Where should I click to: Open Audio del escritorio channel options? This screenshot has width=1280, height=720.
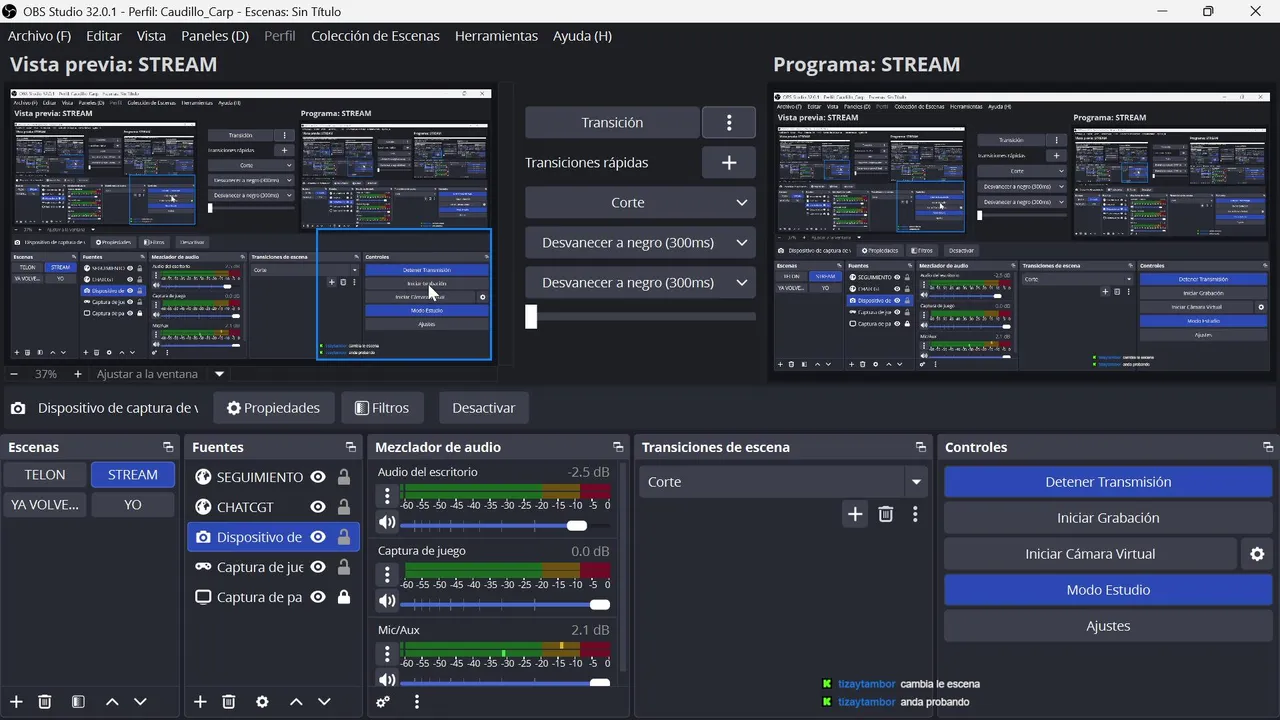pyautogui.click(x=387, y=496)
